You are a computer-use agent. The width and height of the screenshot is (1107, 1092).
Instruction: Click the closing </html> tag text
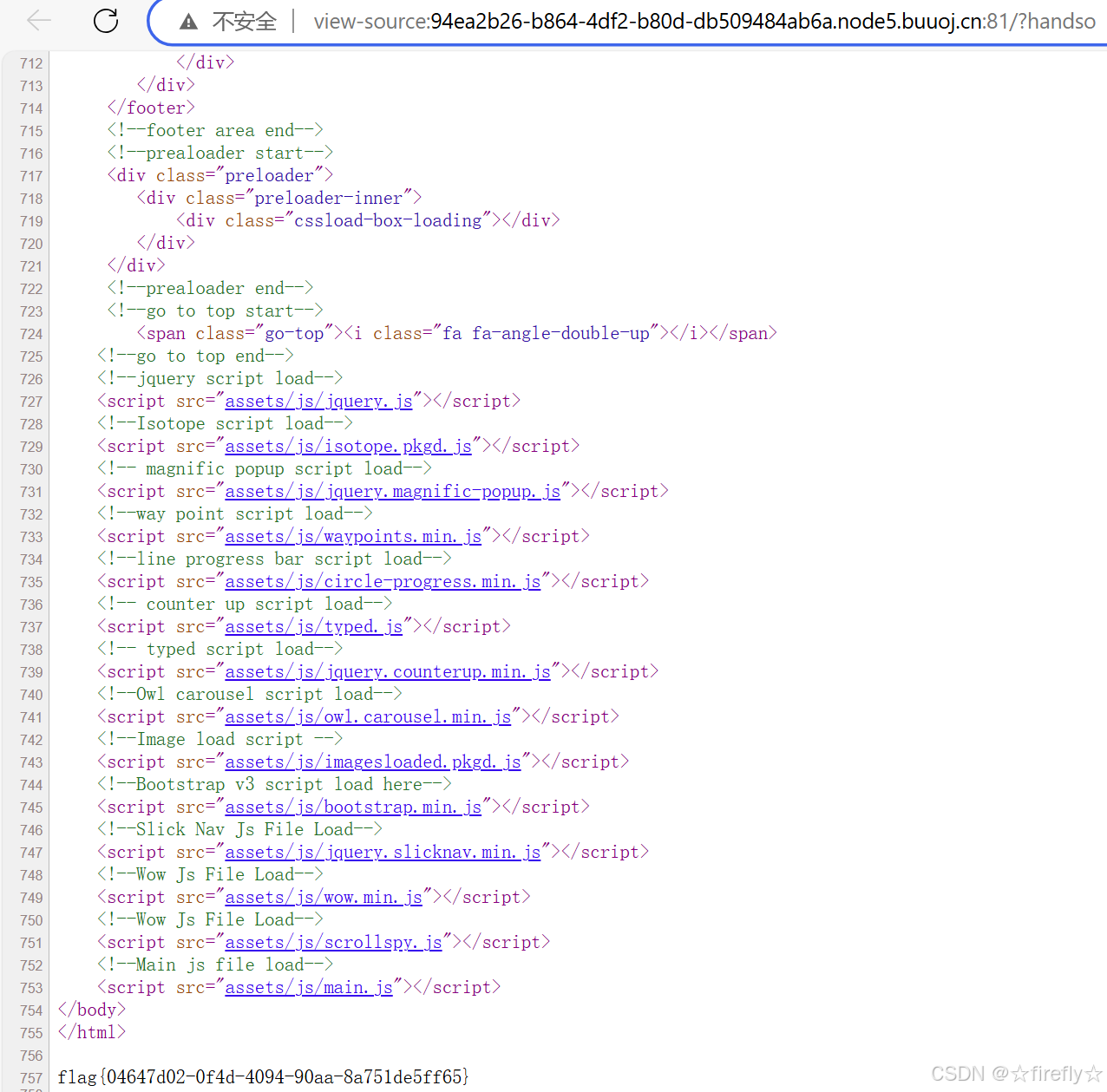click(92, 1032)
